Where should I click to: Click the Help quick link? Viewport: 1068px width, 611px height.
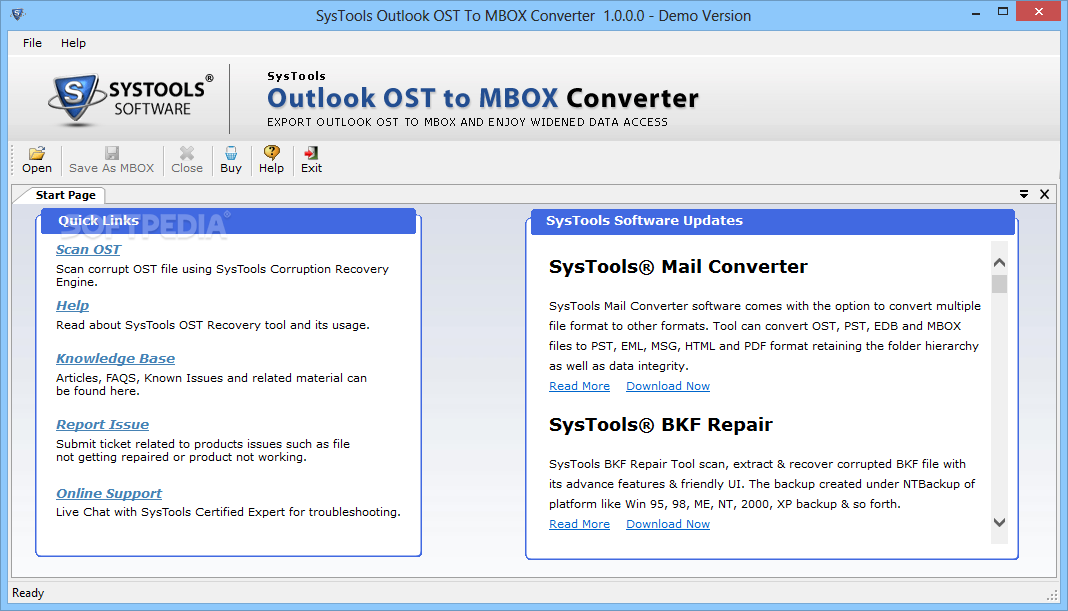72,305
